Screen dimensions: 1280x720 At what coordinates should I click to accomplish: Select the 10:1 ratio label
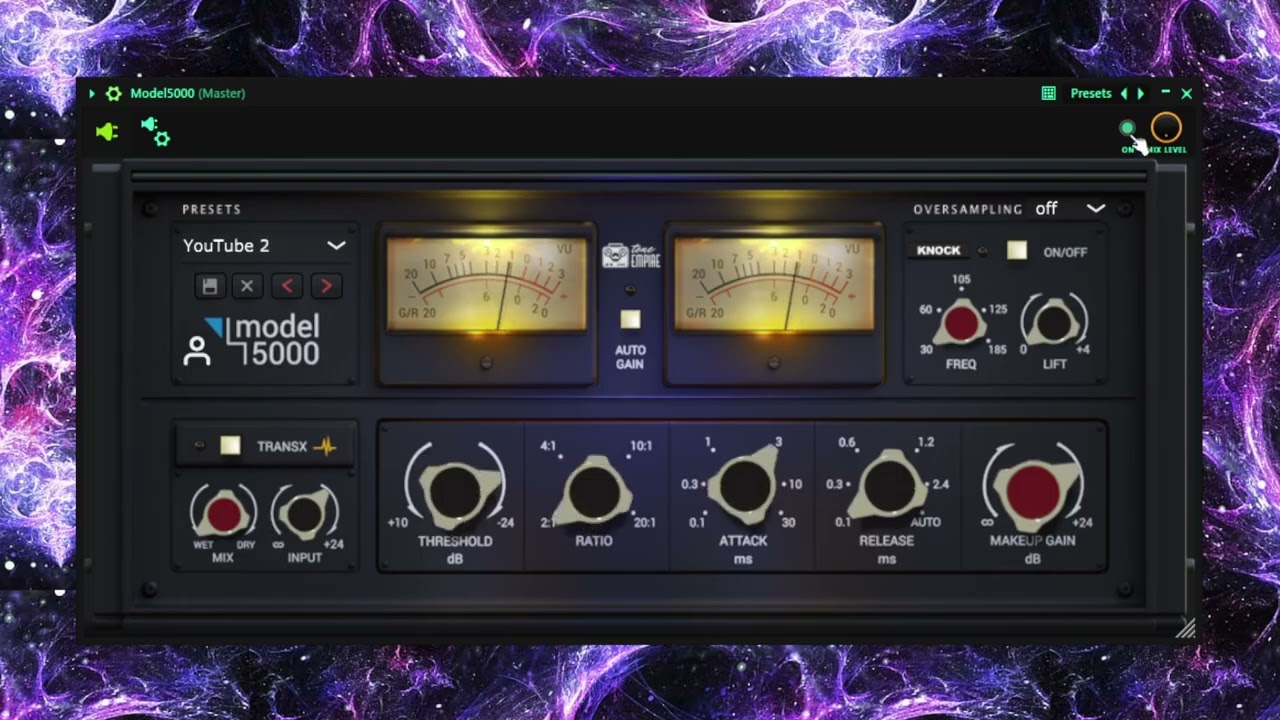(x=641, y=446)
